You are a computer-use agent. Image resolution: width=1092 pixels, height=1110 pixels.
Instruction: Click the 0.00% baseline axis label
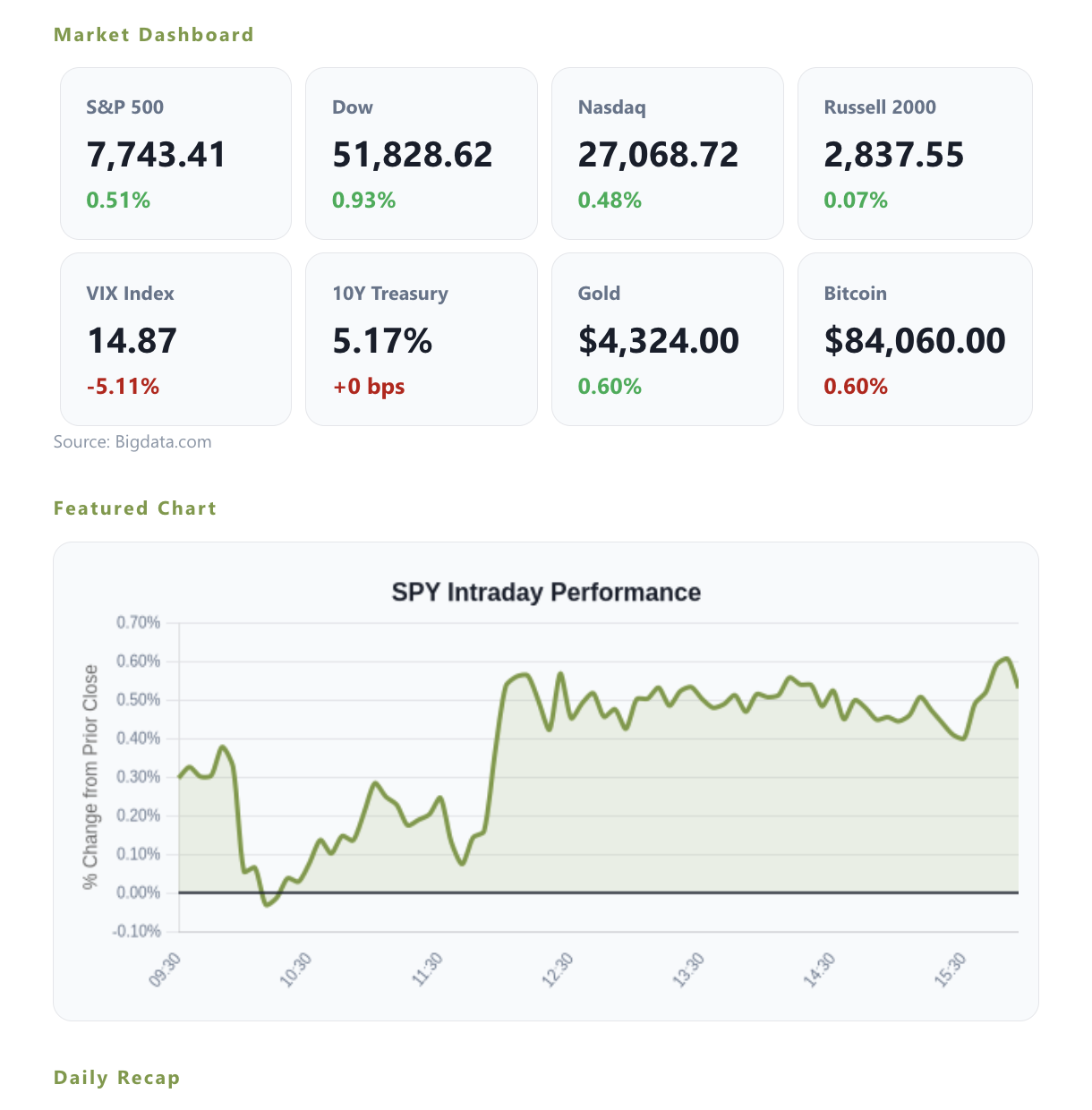pos(139,892)
